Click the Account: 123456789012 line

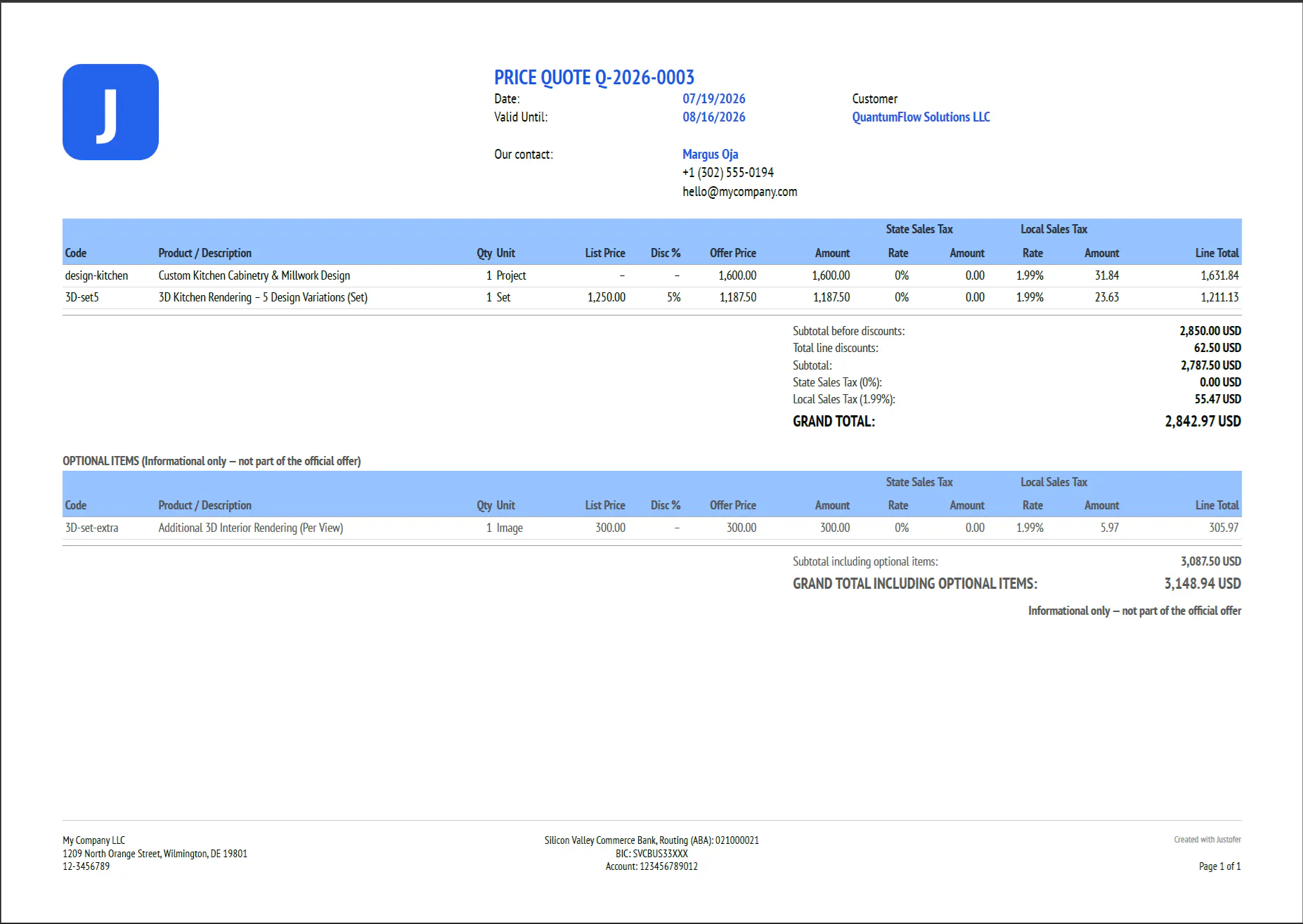coord(651,866)
